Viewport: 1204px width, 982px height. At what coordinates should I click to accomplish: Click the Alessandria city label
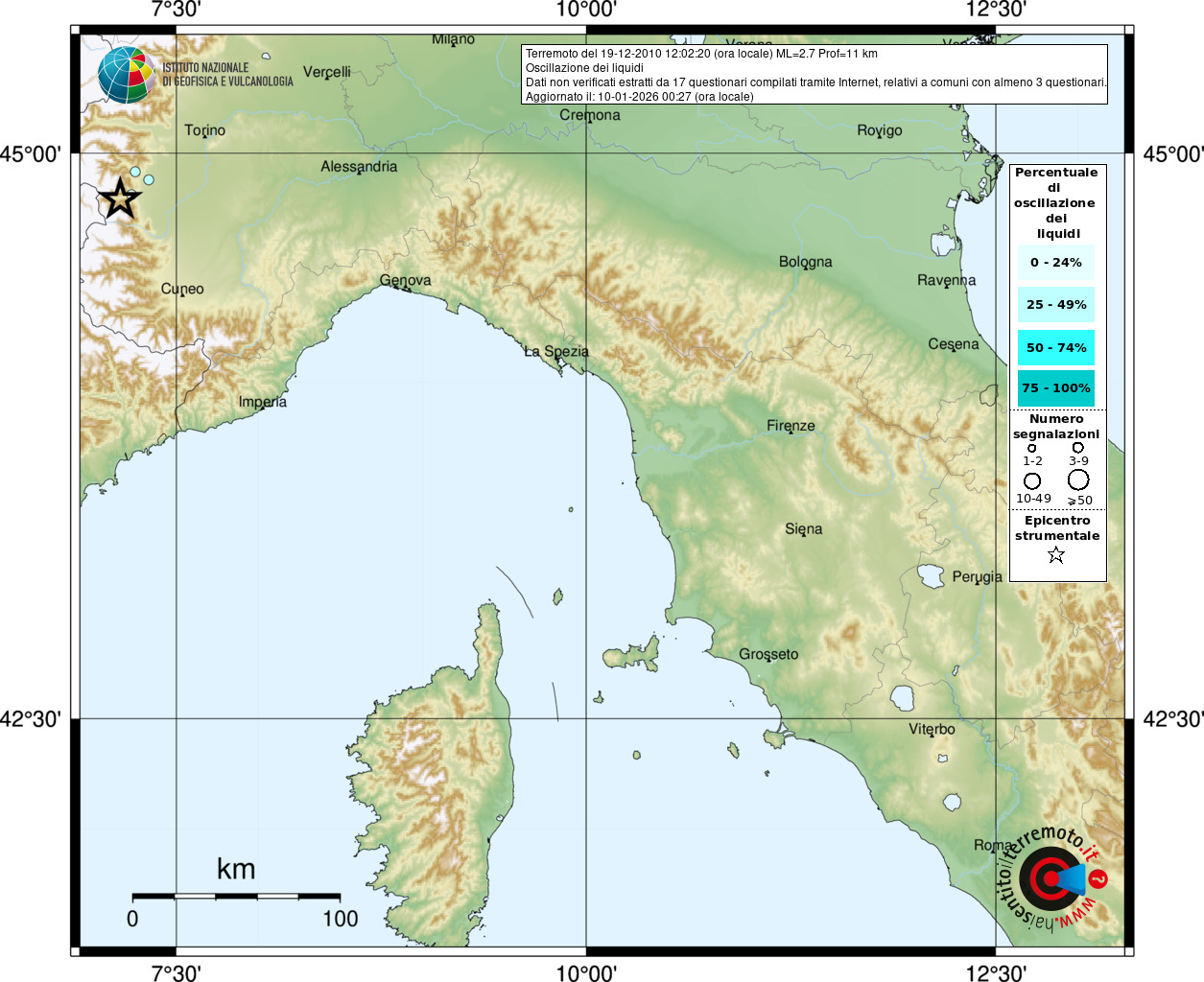coord(359,167)
